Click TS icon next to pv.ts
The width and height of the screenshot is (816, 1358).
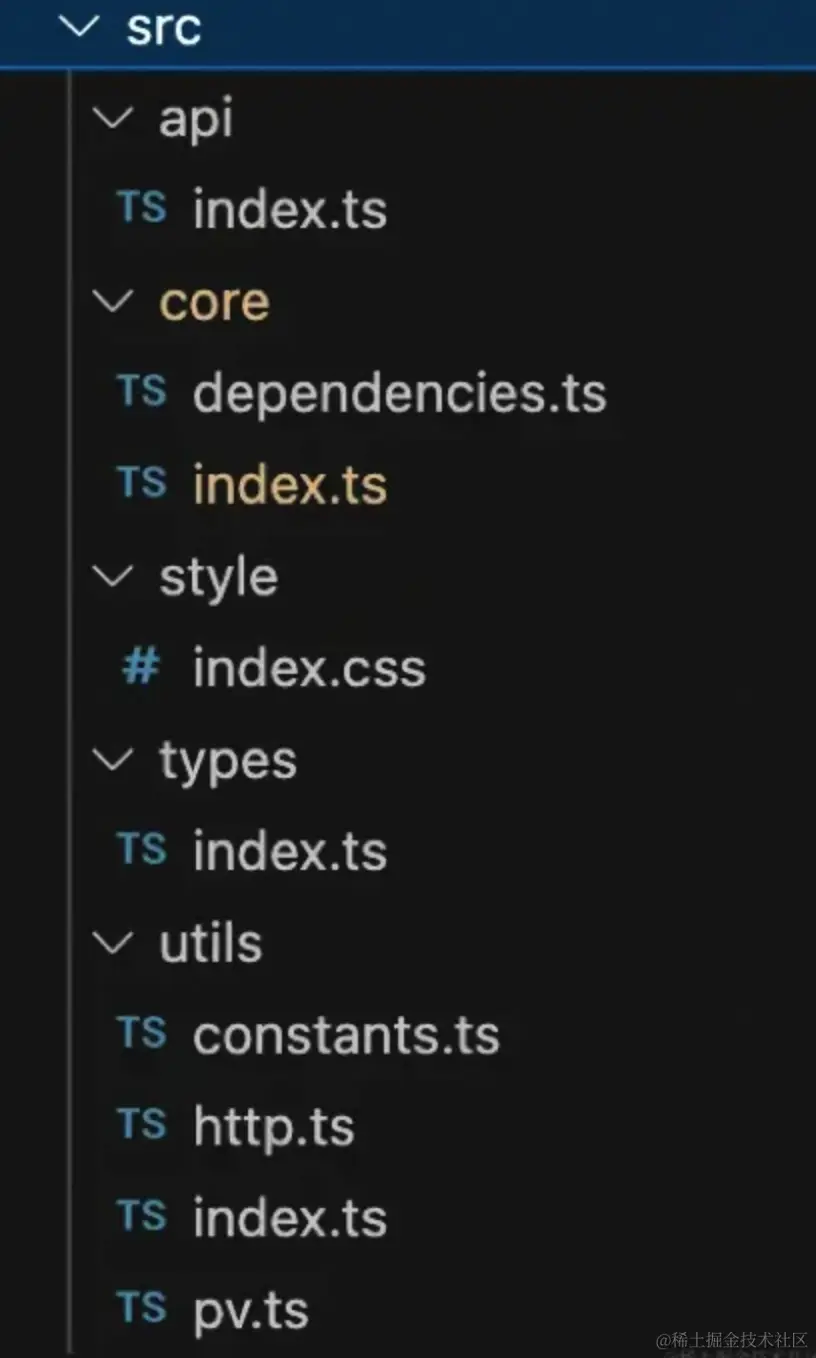point(141,1308)
